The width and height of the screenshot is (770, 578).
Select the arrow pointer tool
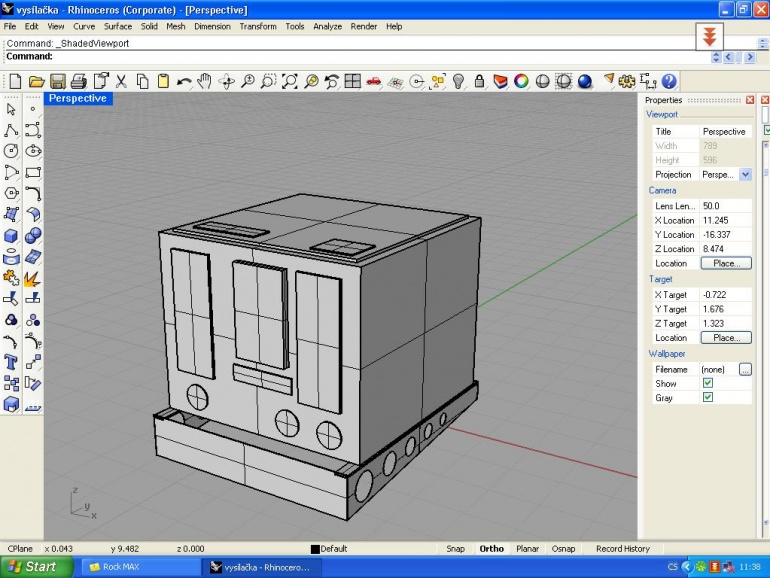pos(11,109)
